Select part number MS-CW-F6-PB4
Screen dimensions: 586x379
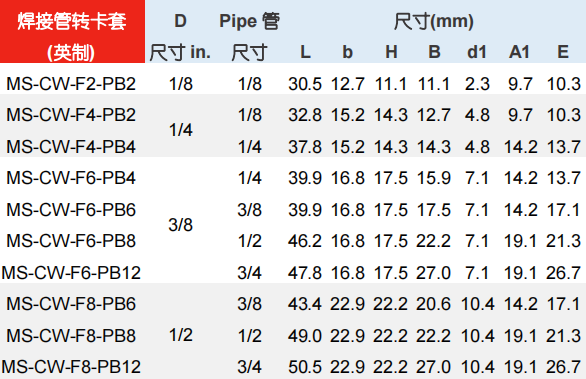tap(71, 178)
